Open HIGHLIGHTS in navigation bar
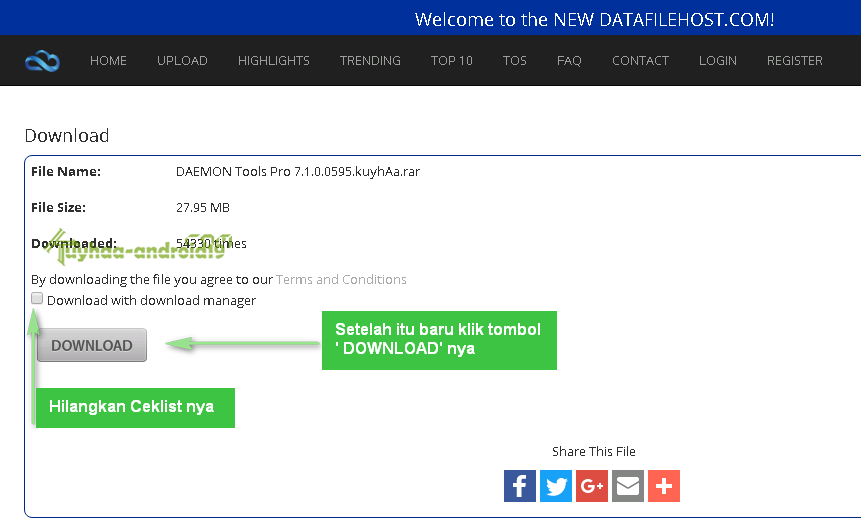The height and width of the screenshot is (521, 861). tap(273, 60)
